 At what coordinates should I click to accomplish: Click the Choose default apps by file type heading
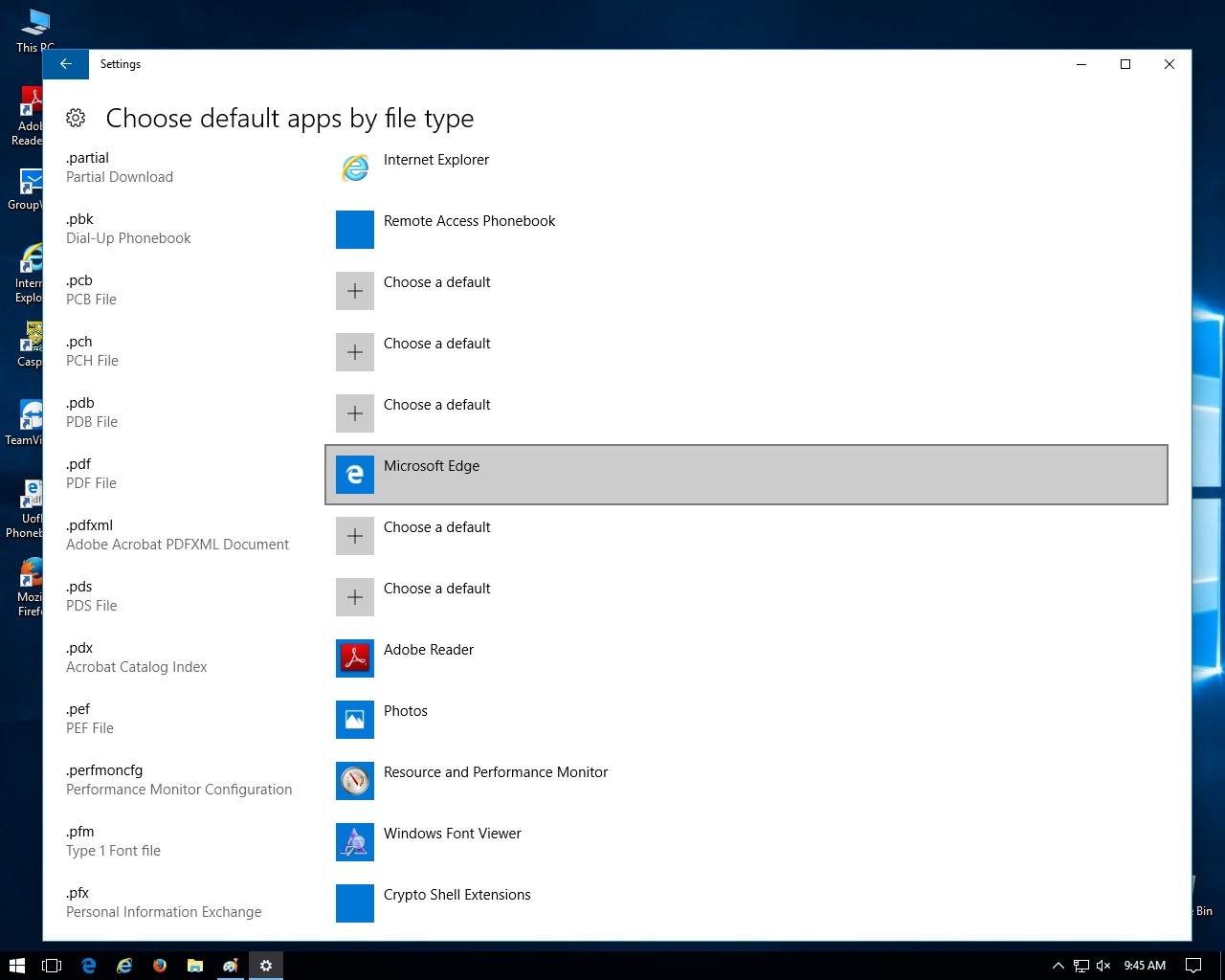290,119
